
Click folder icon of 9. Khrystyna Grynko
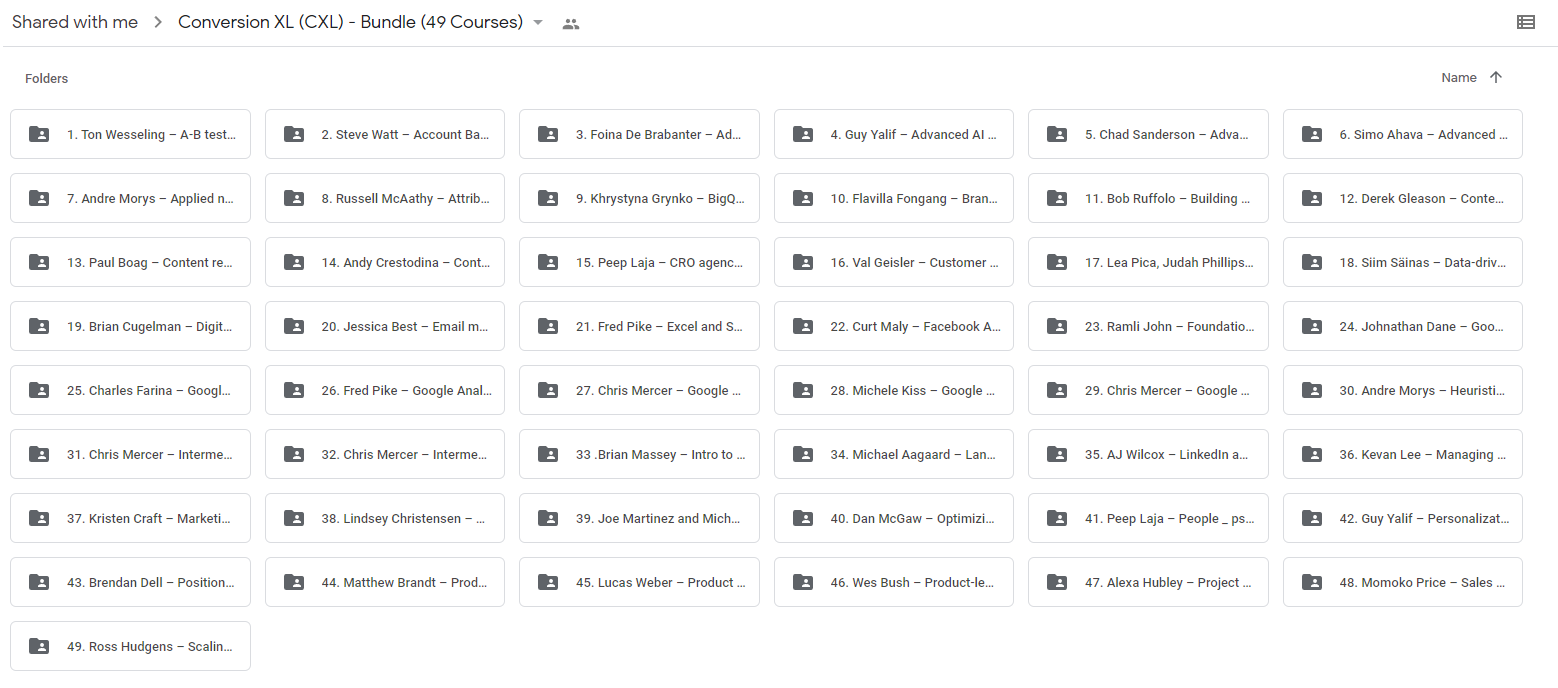click(x=548, y=198)
